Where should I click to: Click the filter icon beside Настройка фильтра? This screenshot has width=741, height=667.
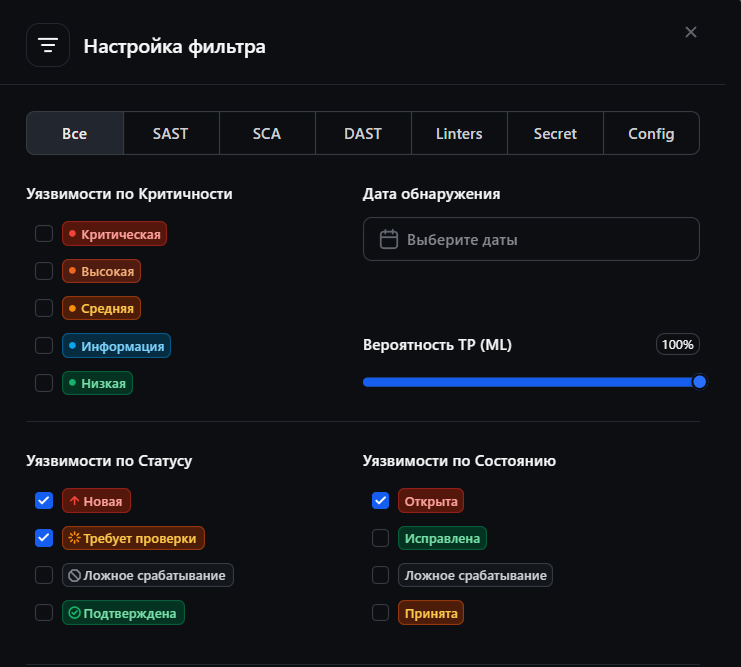pyautogui.click(x=48, y=45)
